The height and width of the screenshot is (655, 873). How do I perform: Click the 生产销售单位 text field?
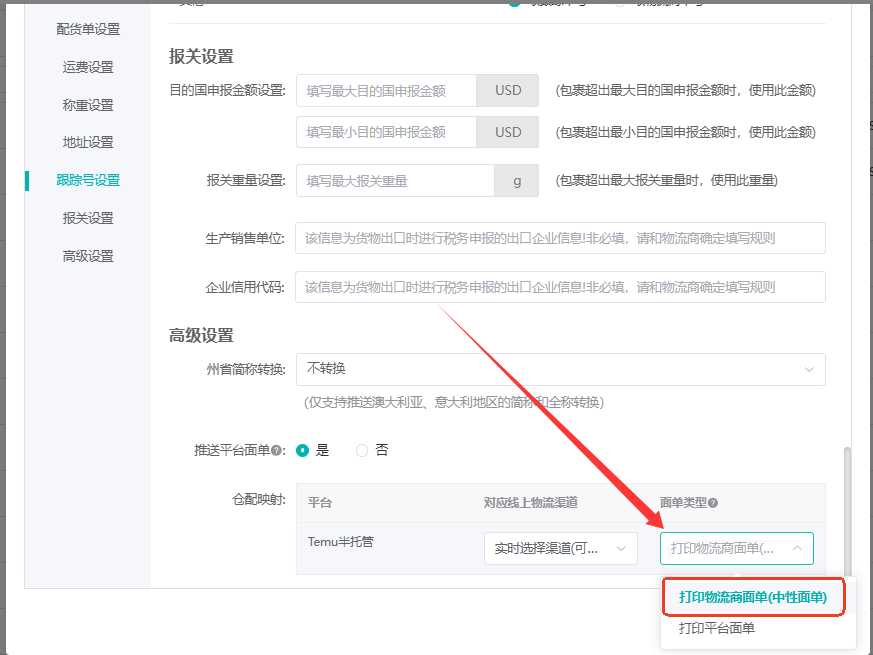(560, 238)
